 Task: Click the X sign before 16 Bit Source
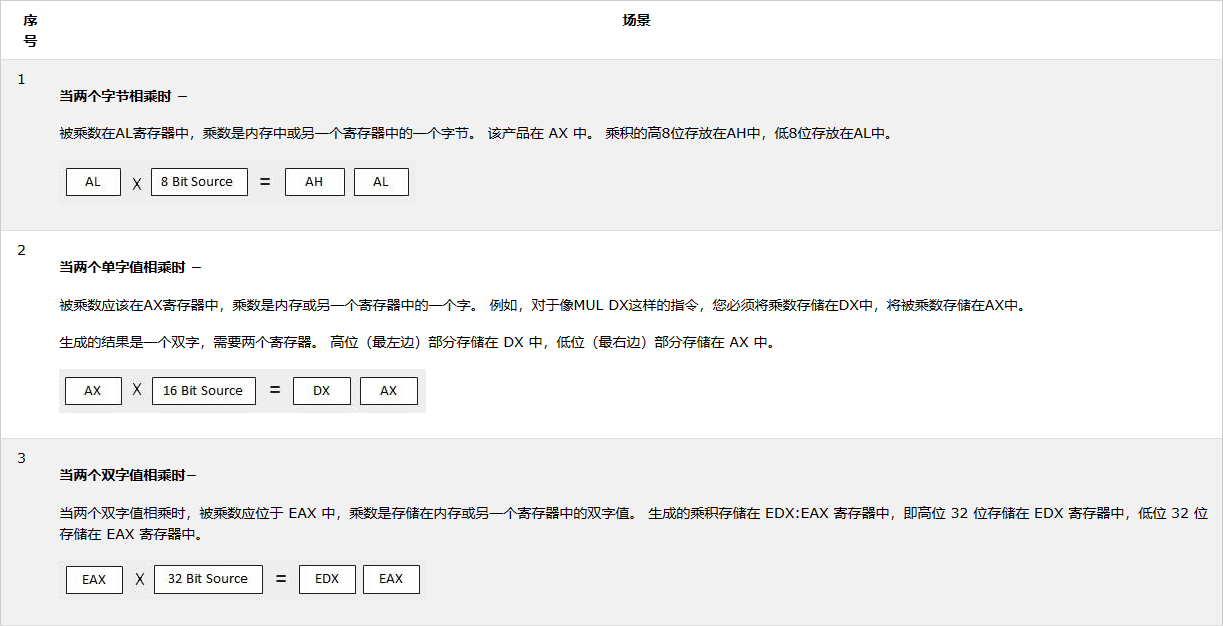coord(137,390)
